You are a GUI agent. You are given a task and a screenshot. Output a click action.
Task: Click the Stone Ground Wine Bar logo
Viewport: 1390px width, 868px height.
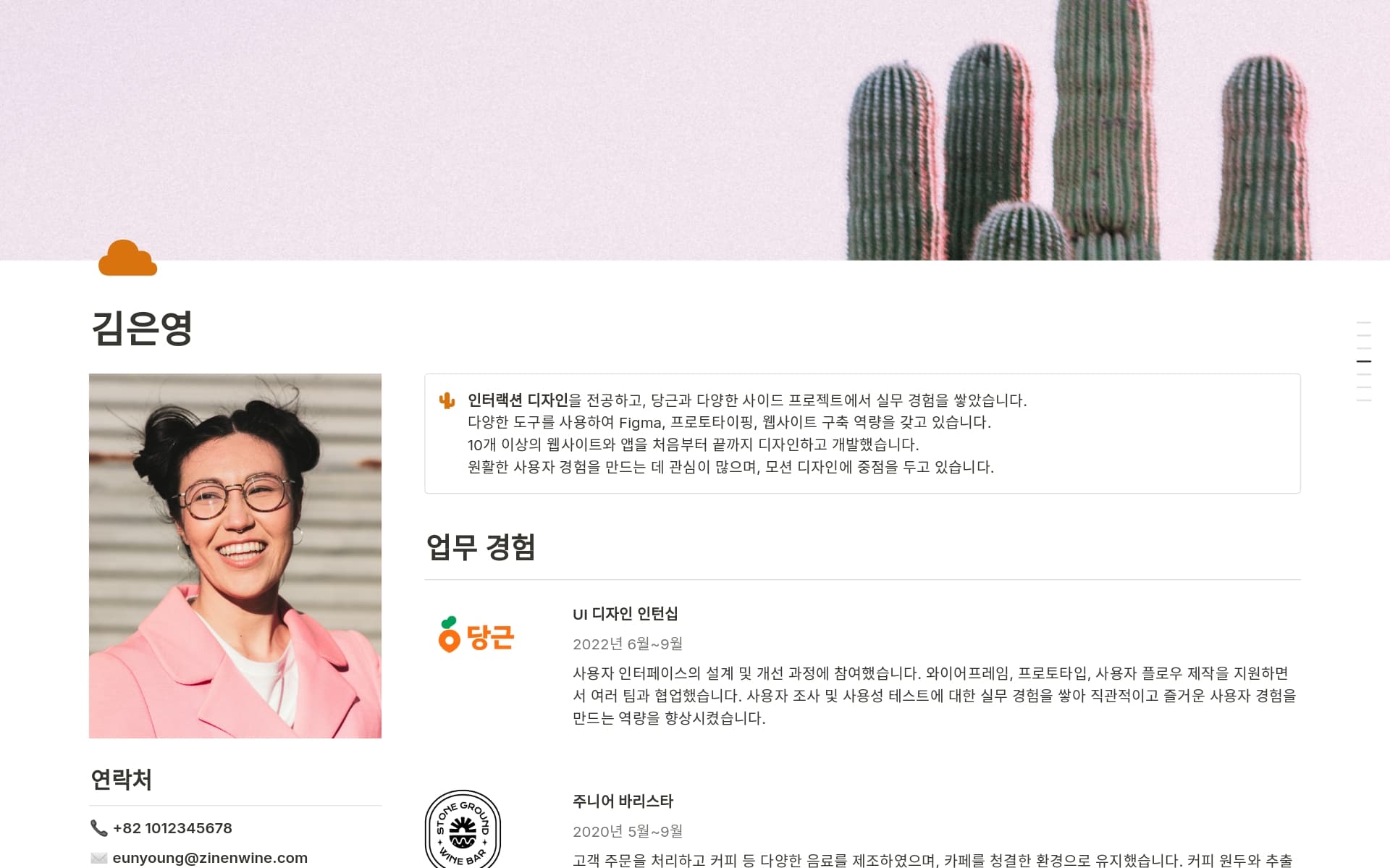[463, 829]
